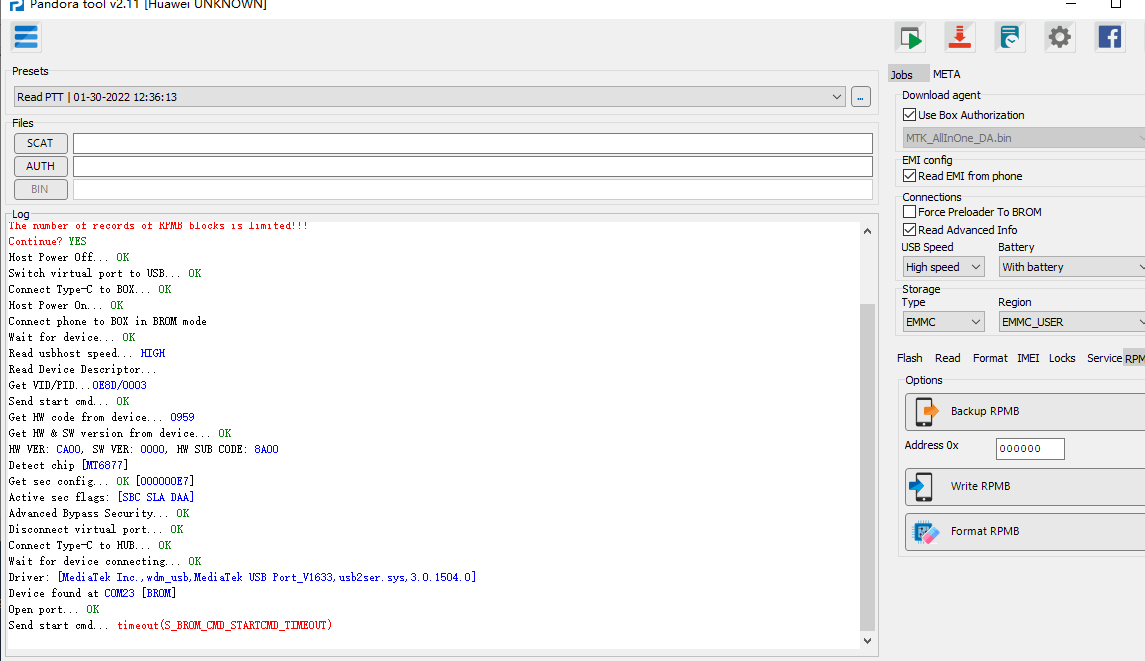Open the USB Speed High speed dropdown
1145x661 pixels.
(943, 267)
